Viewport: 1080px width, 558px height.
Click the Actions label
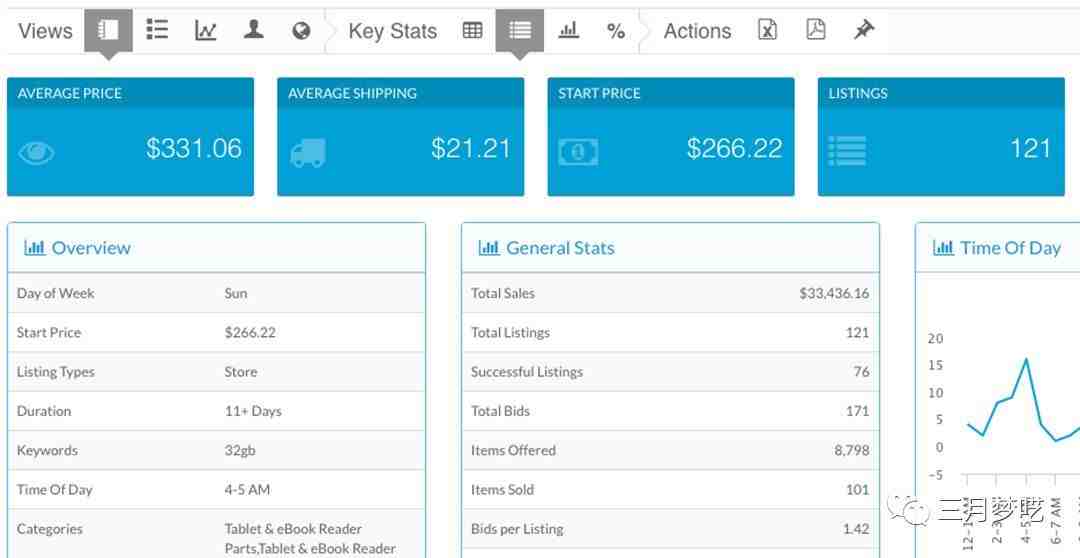pos(697,31)
